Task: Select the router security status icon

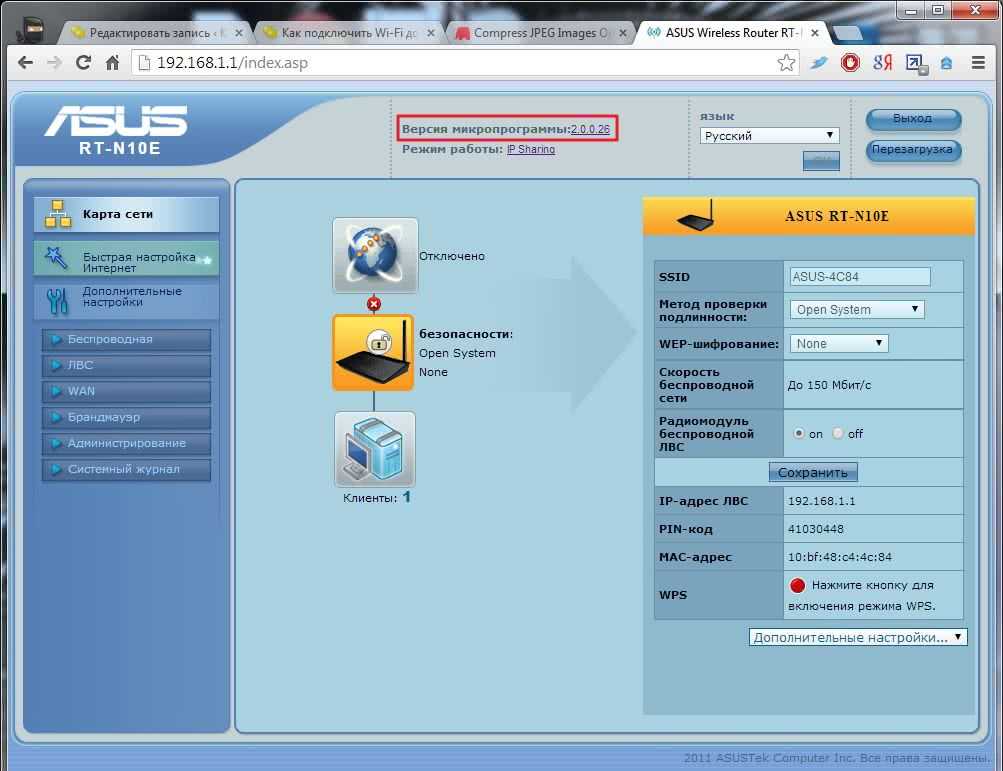Action: coord(373,352)
